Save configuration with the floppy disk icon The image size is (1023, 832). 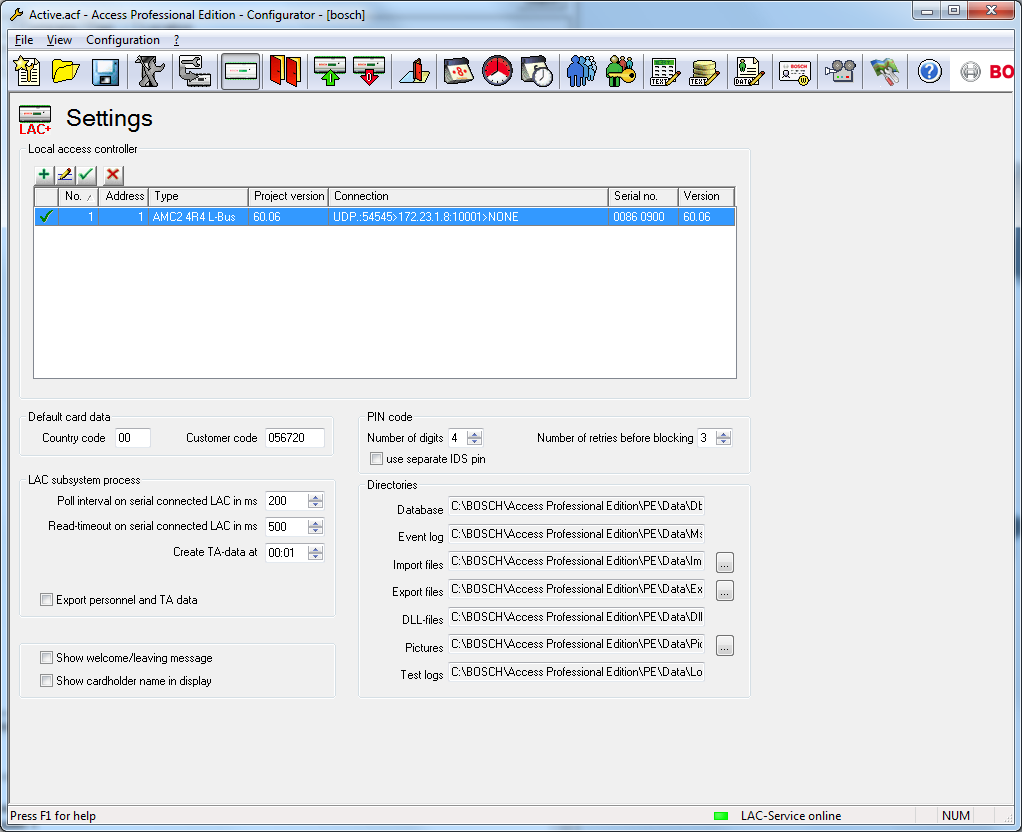tap(105, 71)
